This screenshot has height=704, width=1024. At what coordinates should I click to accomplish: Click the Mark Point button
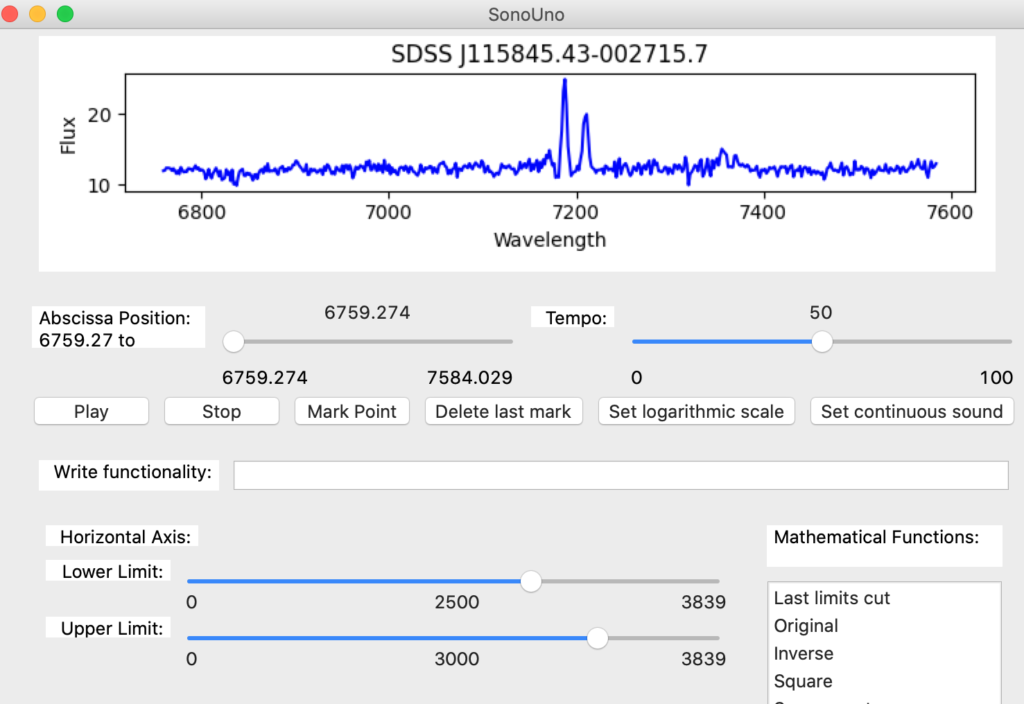tap(352, 411)
